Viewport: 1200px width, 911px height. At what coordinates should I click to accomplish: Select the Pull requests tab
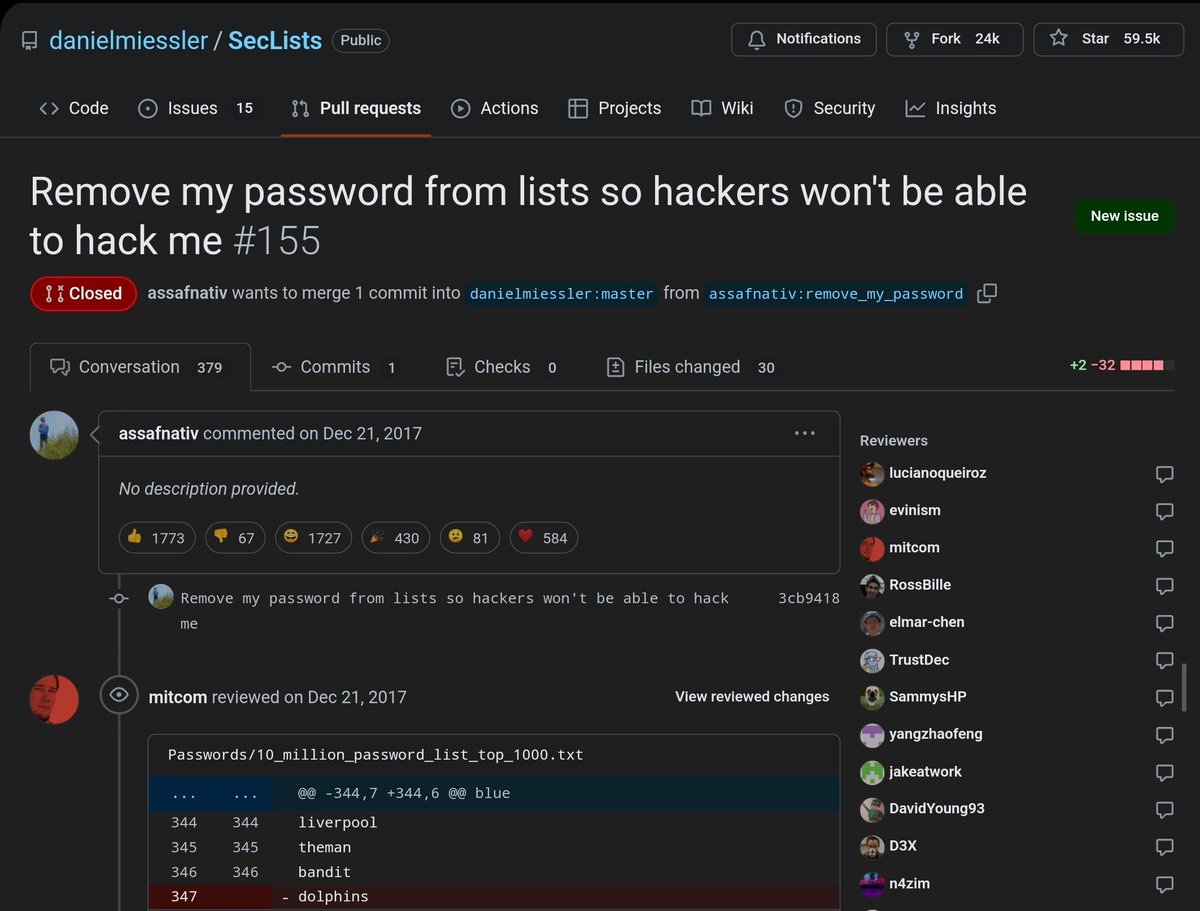pyautogui.click(x=356, y=108)
